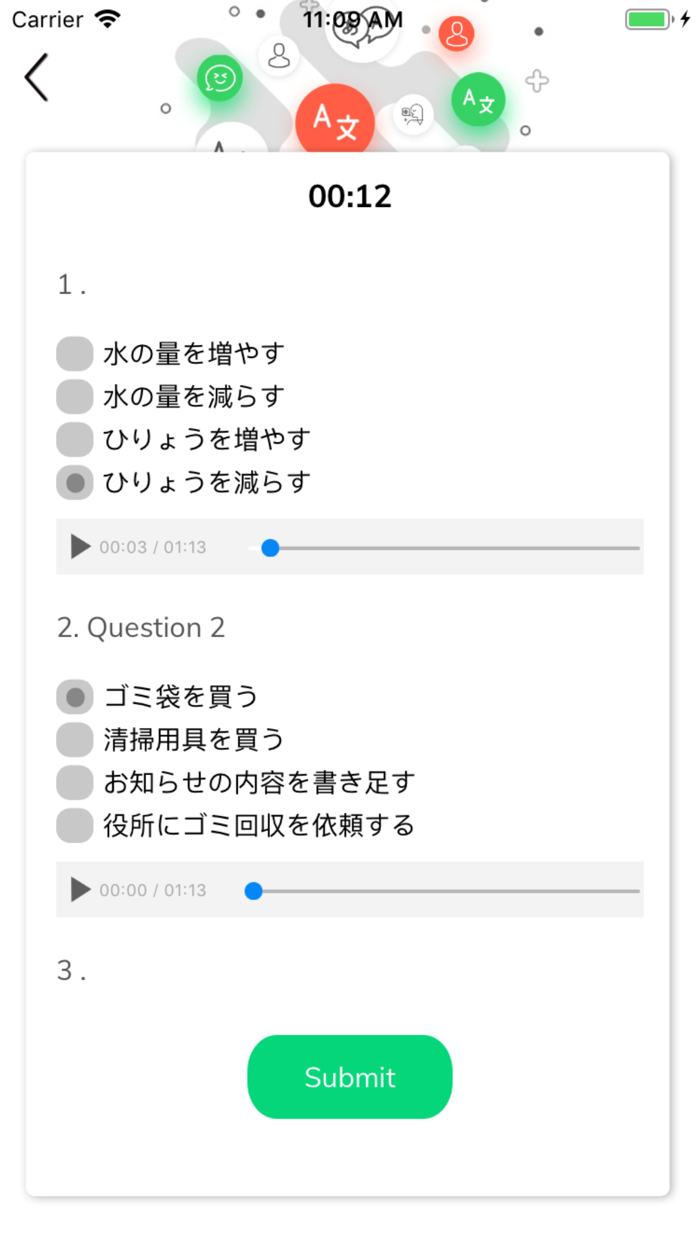Play the first question's audio clip
The width and height of the screenshot is (700, 1244).
click(x=78, y=547)
